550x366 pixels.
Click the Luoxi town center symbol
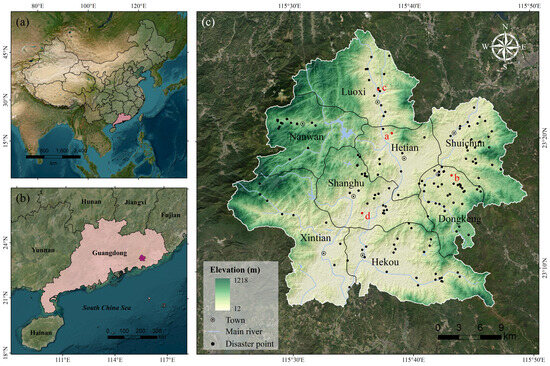(x=377, y=102)
